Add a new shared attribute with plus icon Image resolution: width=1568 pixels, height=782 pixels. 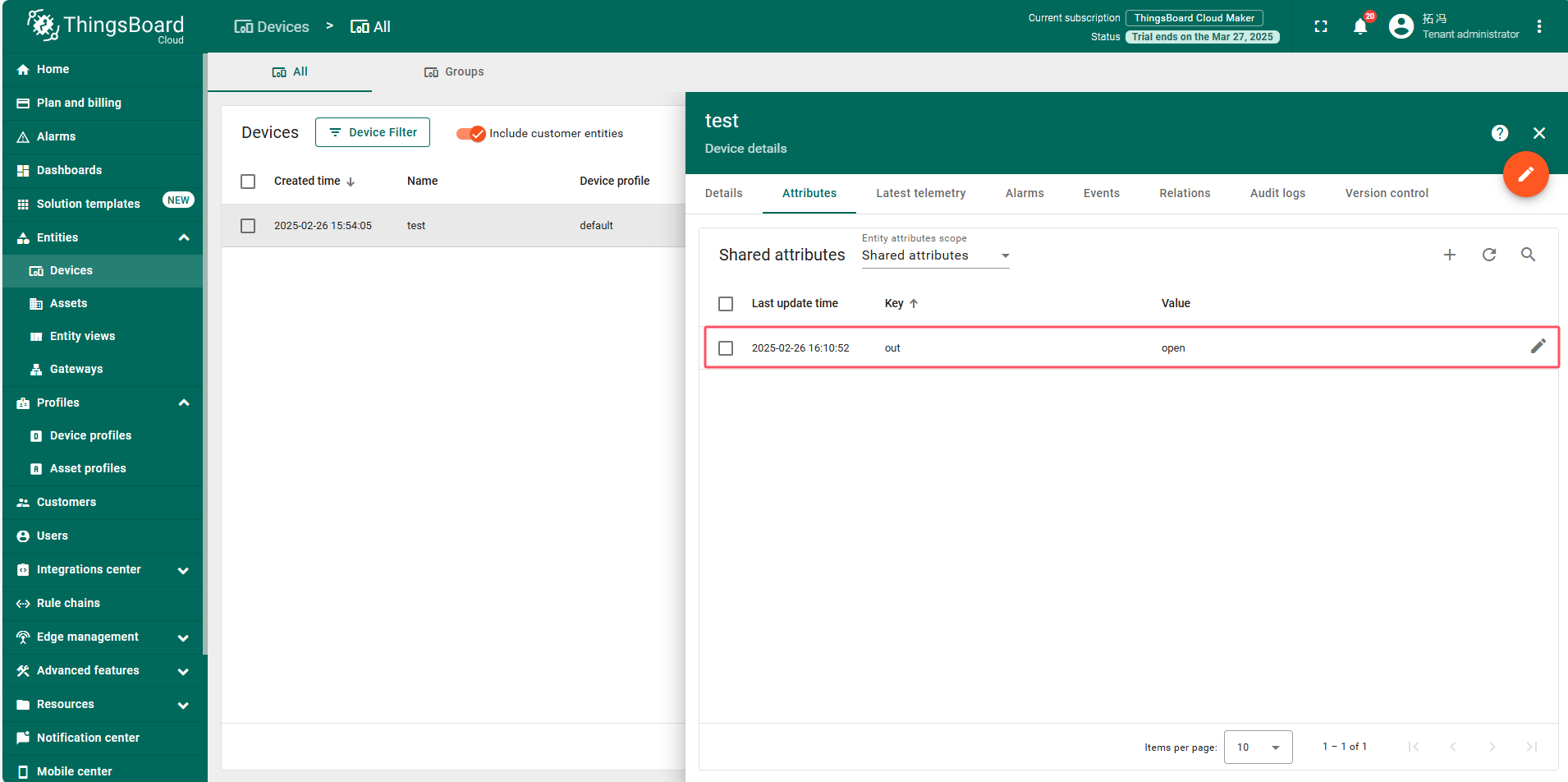(x=1450, y=255)
